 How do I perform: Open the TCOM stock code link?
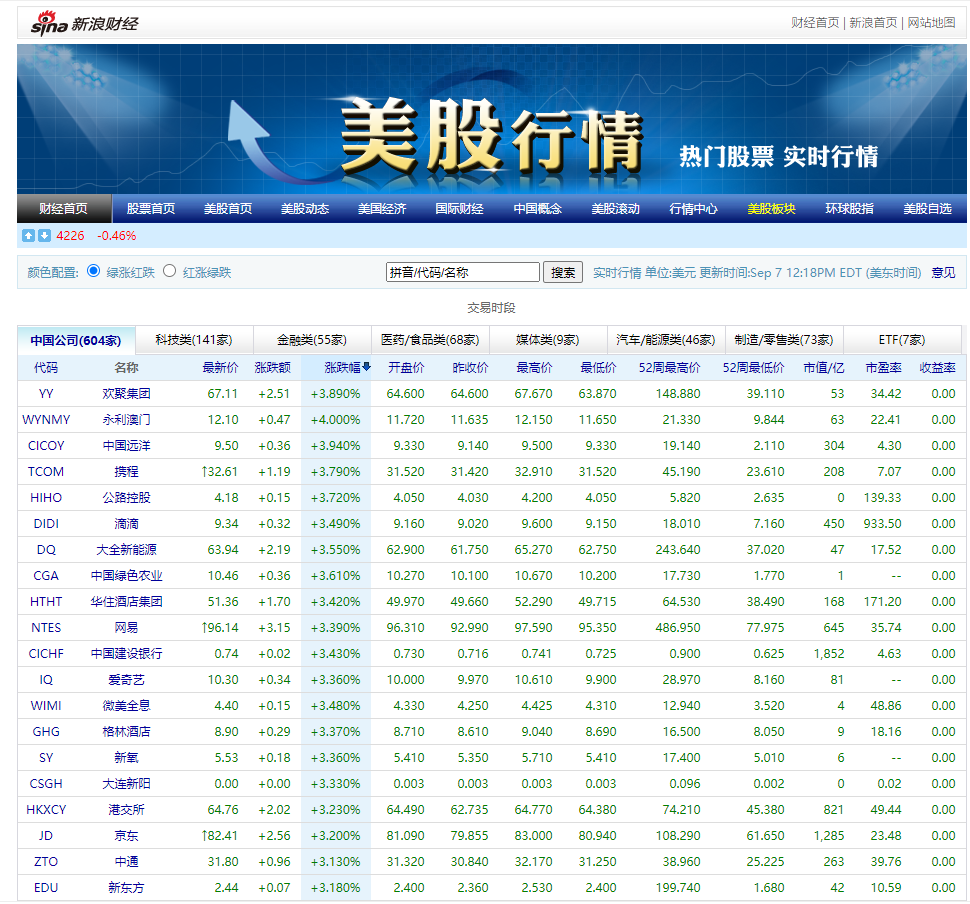(x=46, y=471)
